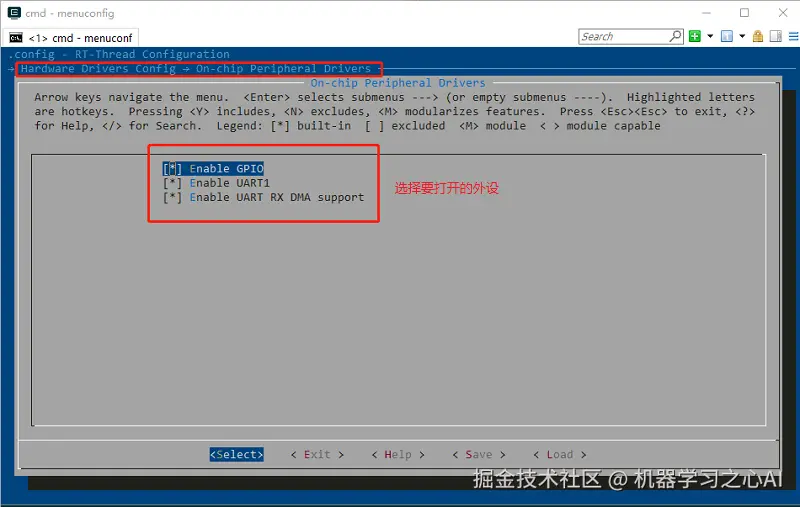Open the console list dropdown arrow

point(742,36)
